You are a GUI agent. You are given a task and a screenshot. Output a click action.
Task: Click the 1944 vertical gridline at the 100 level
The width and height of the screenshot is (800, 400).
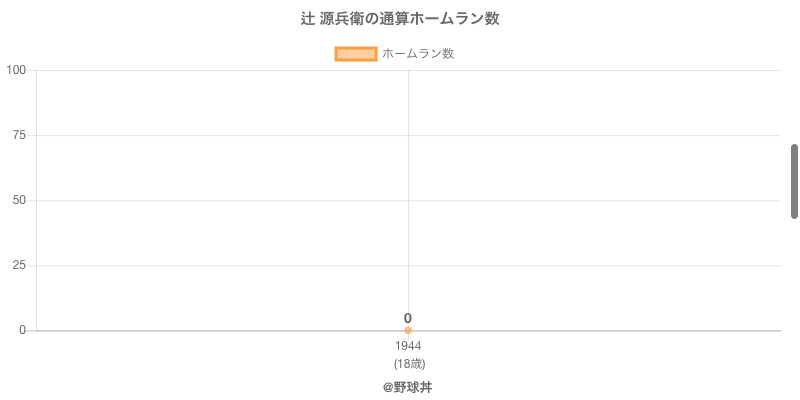pos(408,71)
